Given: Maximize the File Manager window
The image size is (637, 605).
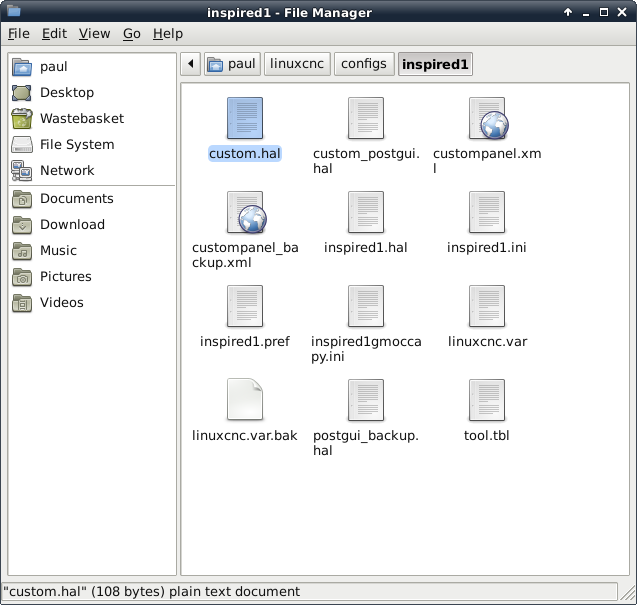Looking at the screenshot, I should tap(604, 12).
